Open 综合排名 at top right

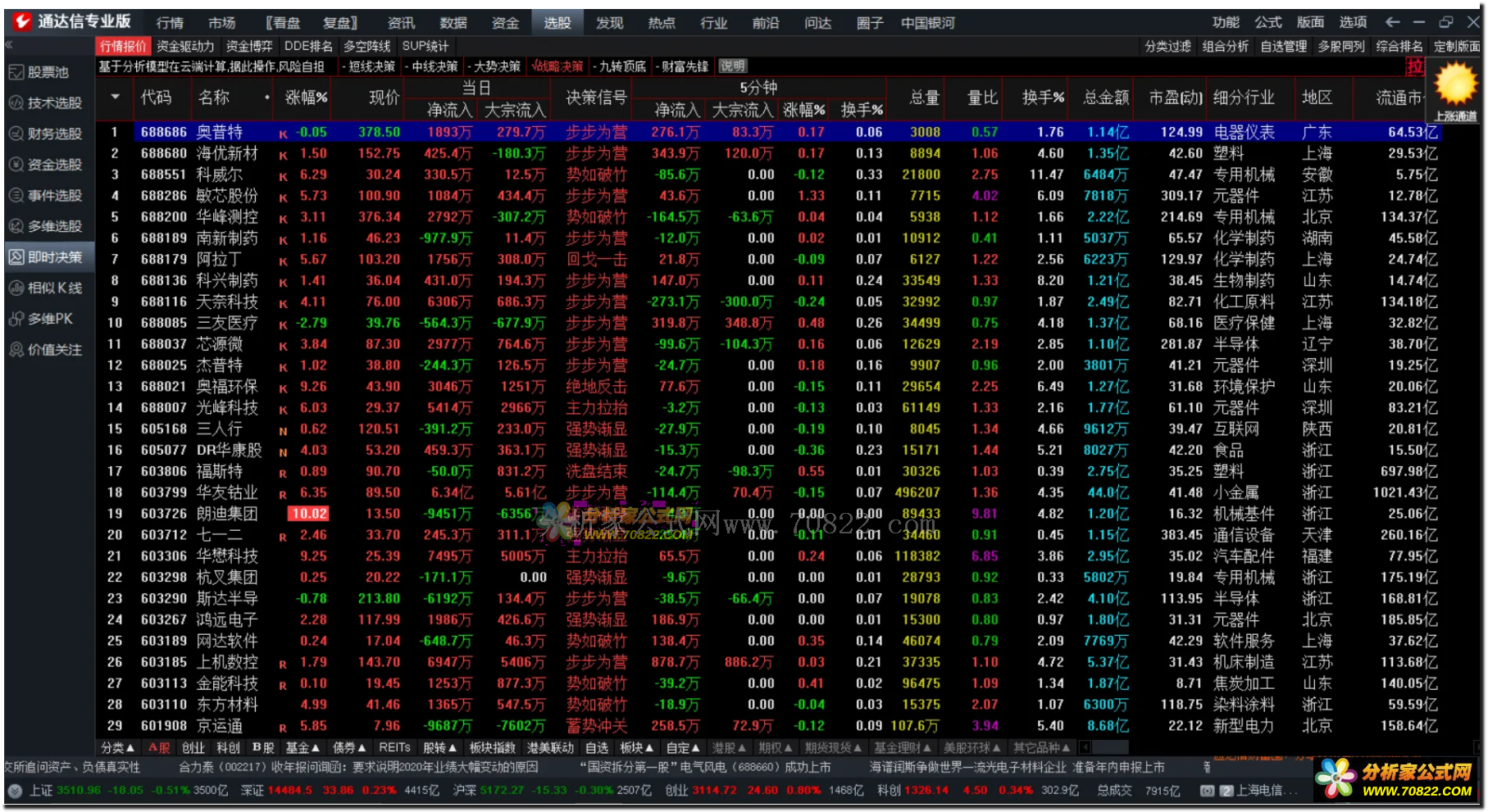(1399, 47)
